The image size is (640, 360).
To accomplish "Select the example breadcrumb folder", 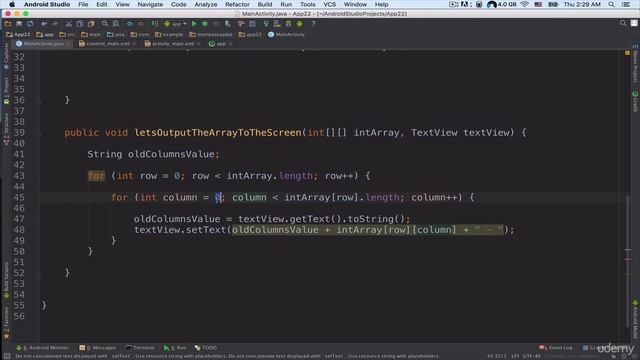I will pos(169,35).
